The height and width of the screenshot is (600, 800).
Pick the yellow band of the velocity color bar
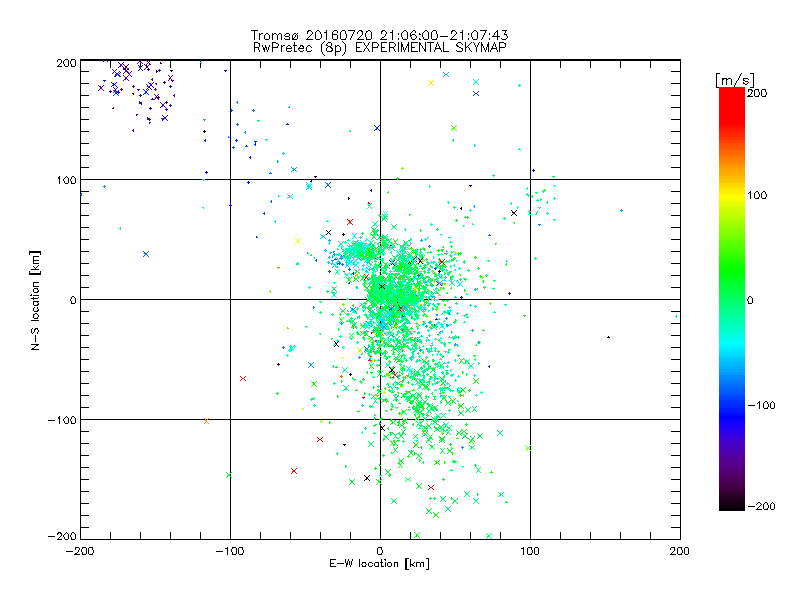(x=732, y=195)
